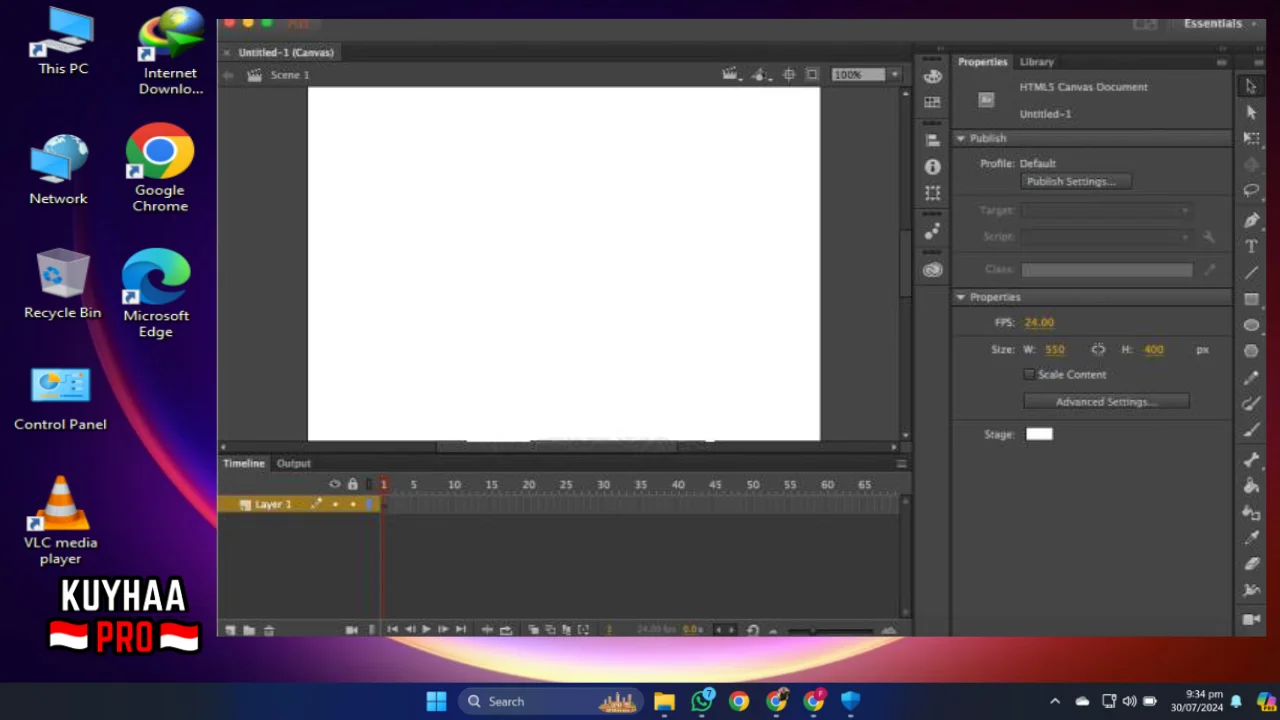Viewport: 1280px width, 720px height.
Task: Select the Paint Bucket tool
Action: click(1251, 486)
